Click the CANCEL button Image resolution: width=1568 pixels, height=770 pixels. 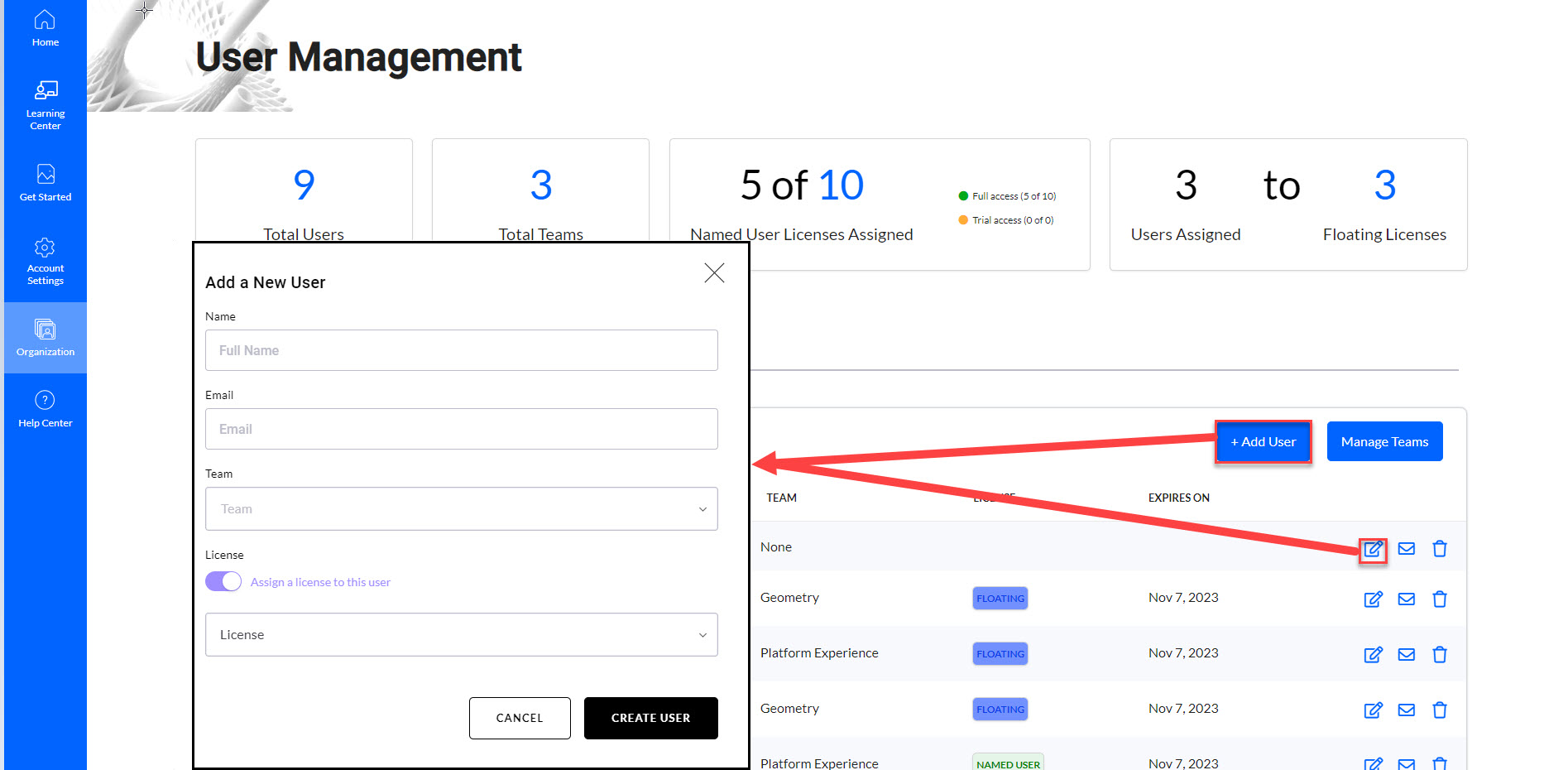[x=520, y=718]
